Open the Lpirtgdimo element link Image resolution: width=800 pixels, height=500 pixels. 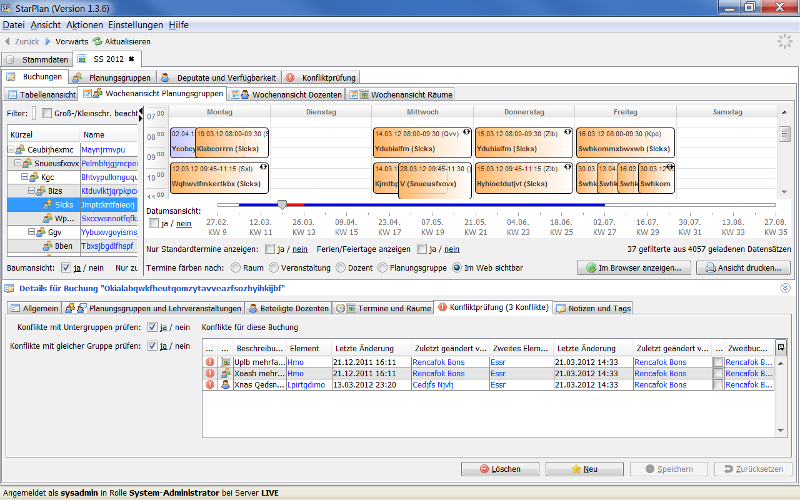[x=306, y=385]
